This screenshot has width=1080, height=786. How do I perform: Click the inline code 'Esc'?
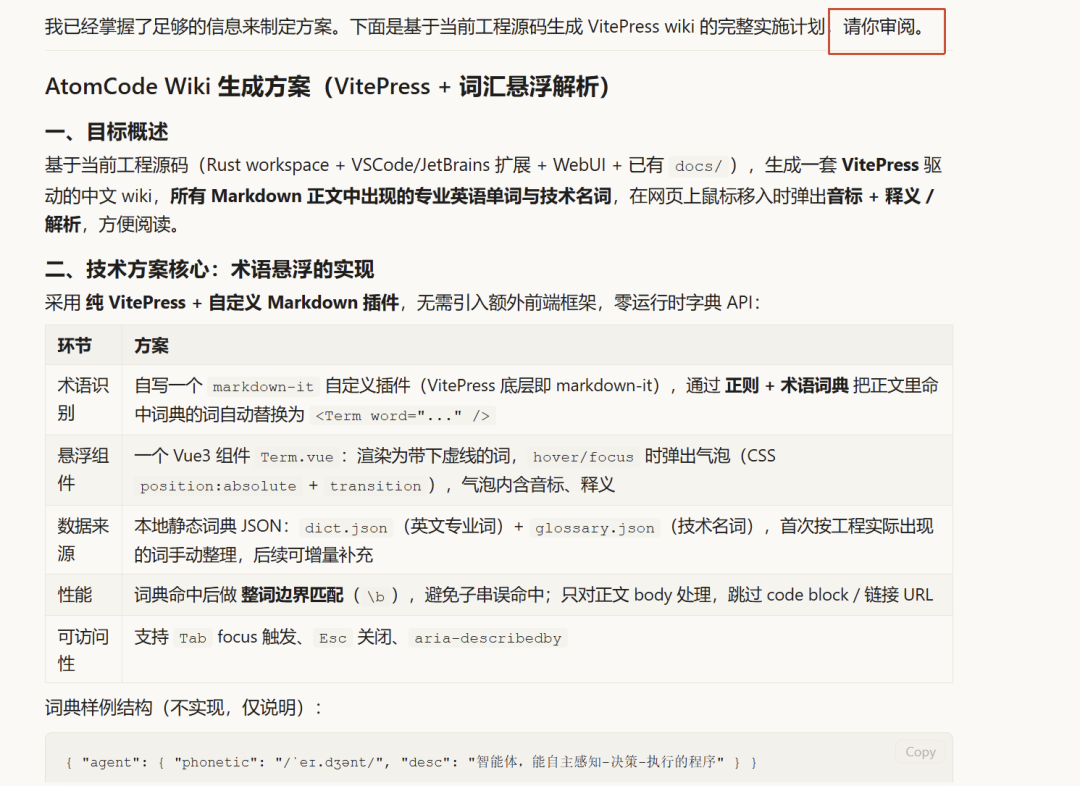(x=333, y=638)
